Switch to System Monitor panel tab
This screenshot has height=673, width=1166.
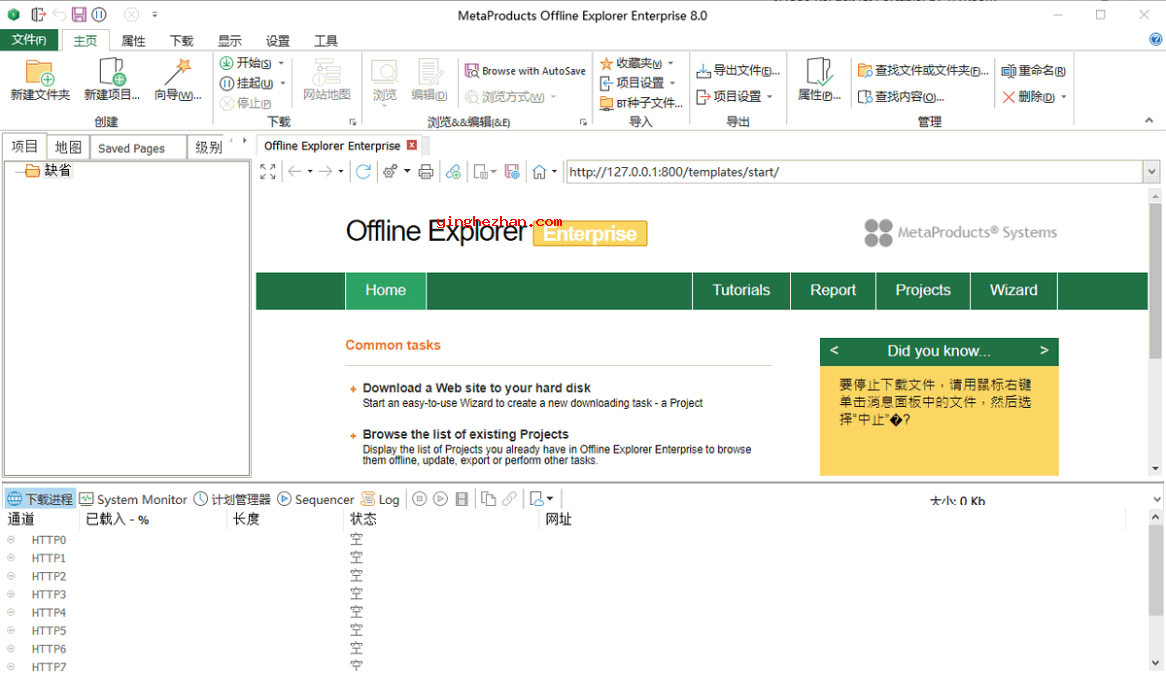tap(134, 499)
